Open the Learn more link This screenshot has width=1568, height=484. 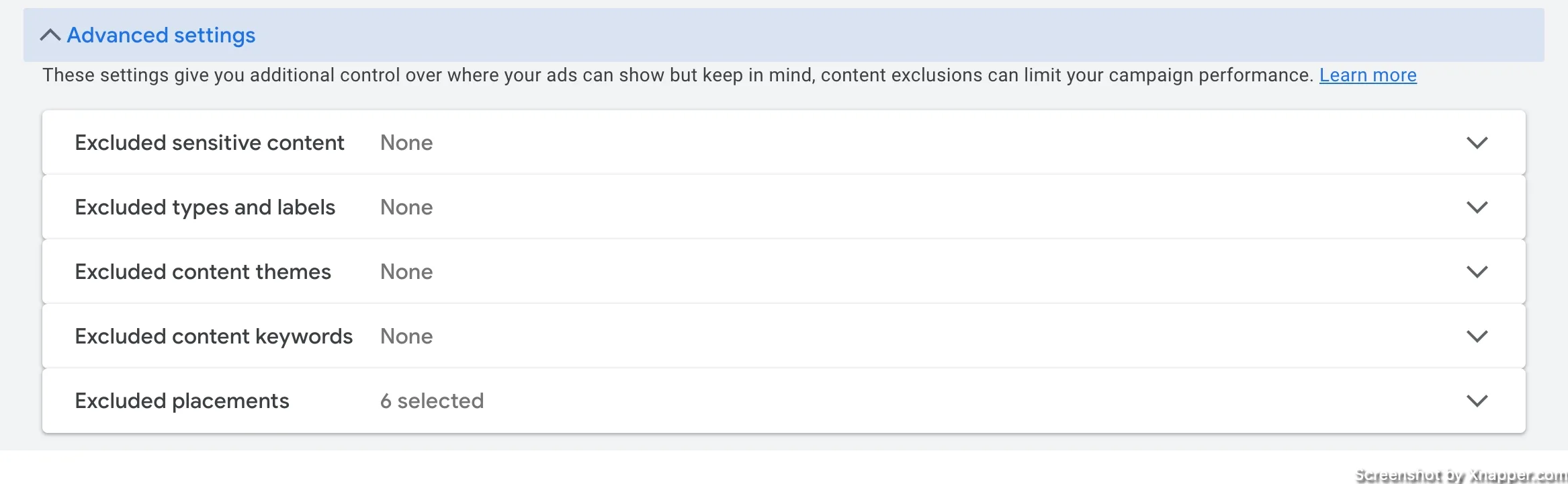(1368, 75)
